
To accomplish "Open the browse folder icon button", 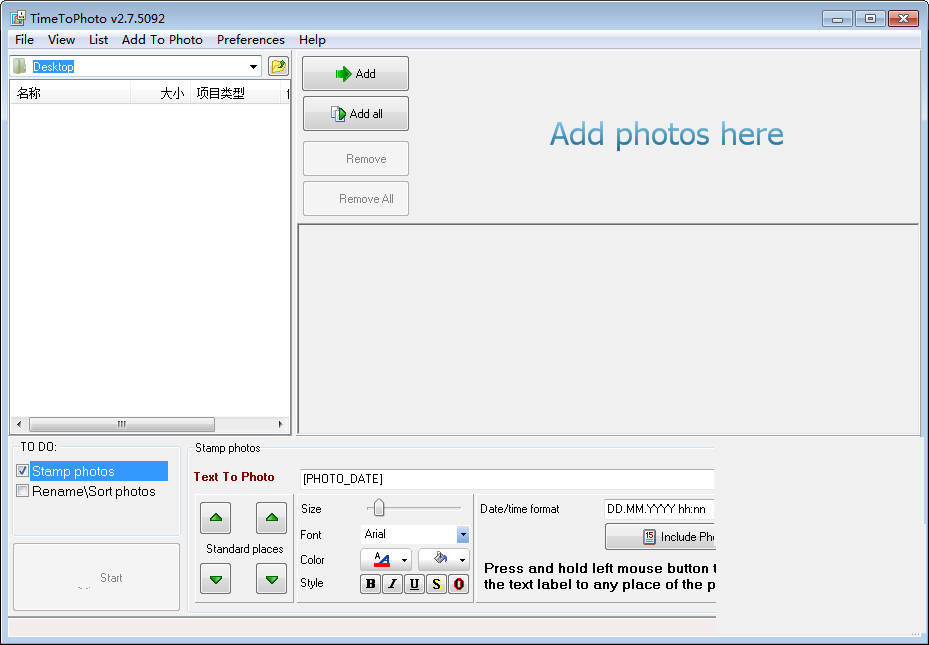I will [278, 66].
